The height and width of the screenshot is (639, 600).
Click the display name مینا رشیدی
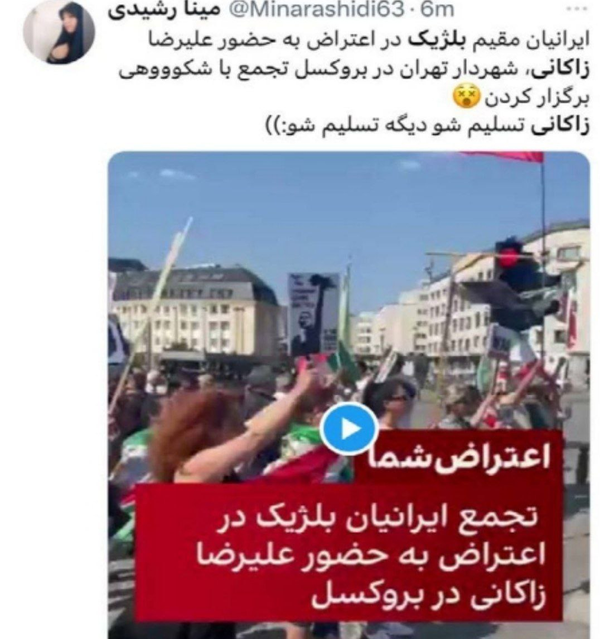[164, 9]
